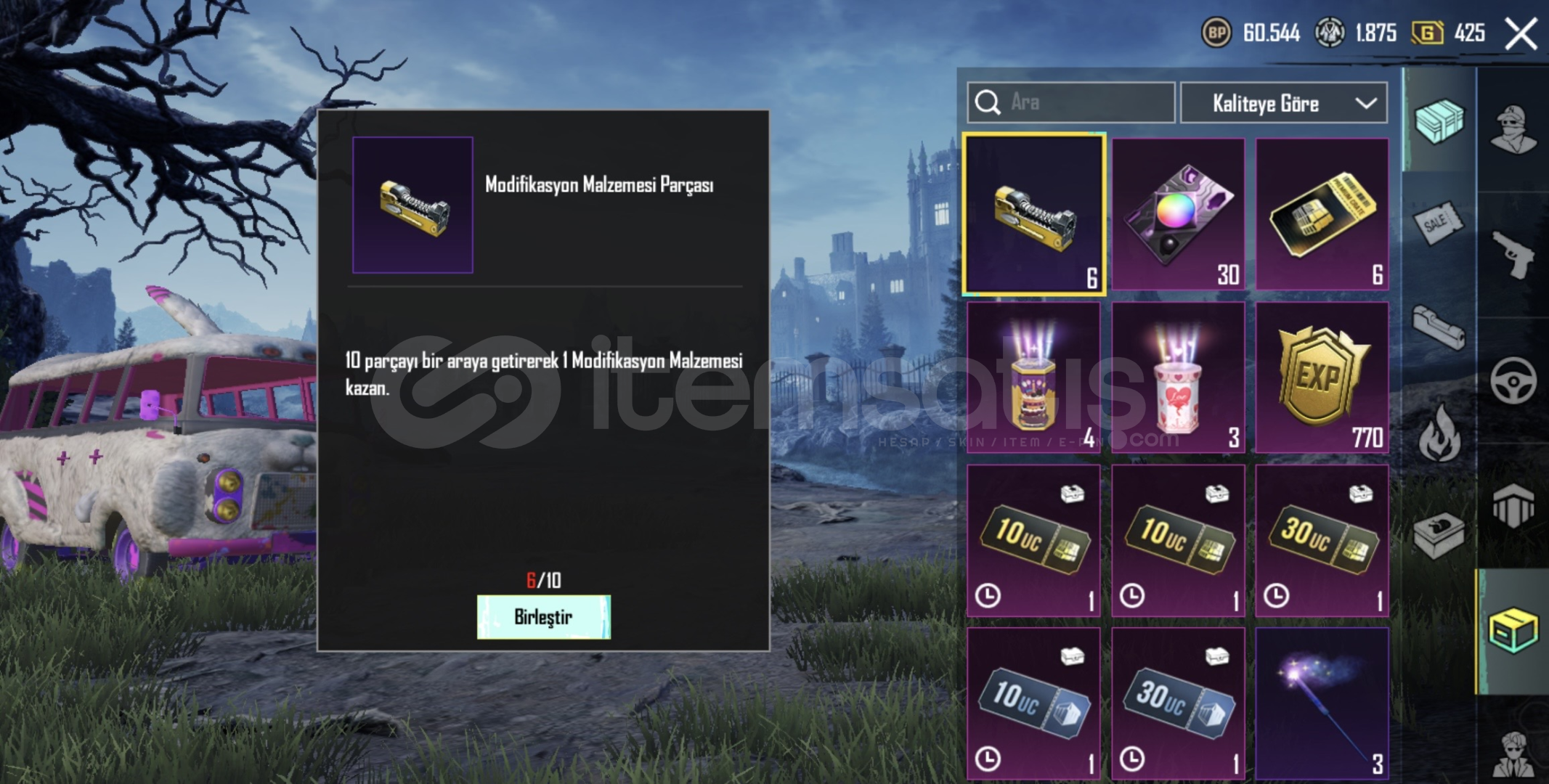Click the Birleştir combine button
Screen dimensions: 1549x784
pos(543,617)
